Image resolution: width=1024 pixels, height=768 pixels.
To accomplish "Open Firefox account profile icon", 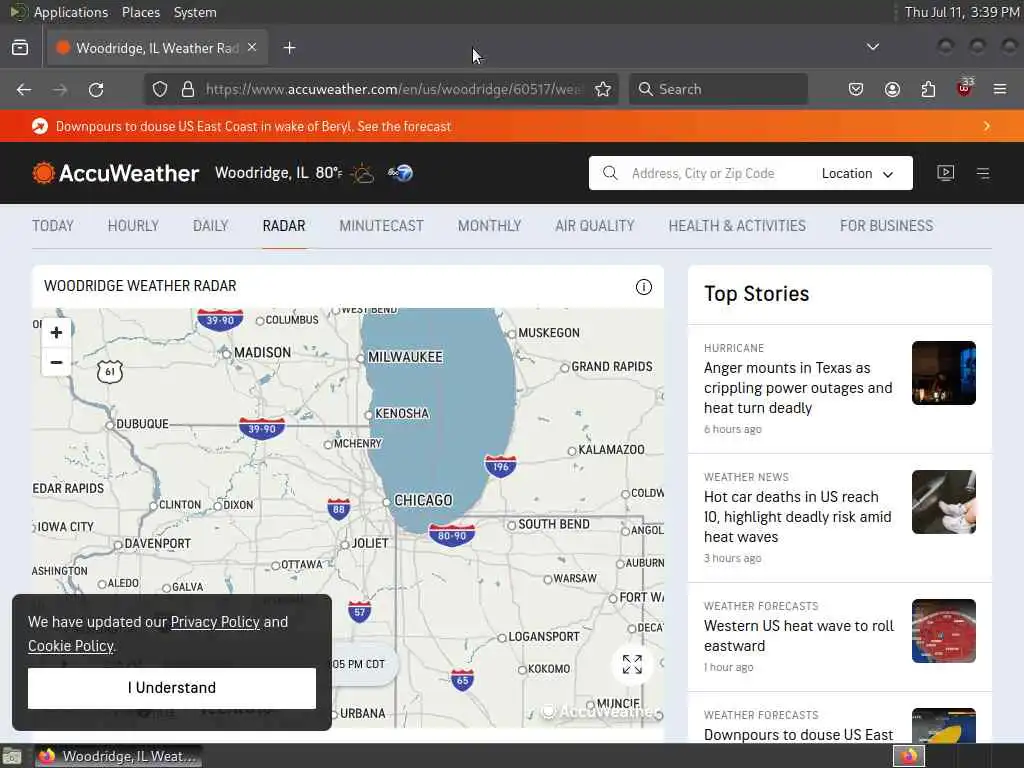I will 892,89.
